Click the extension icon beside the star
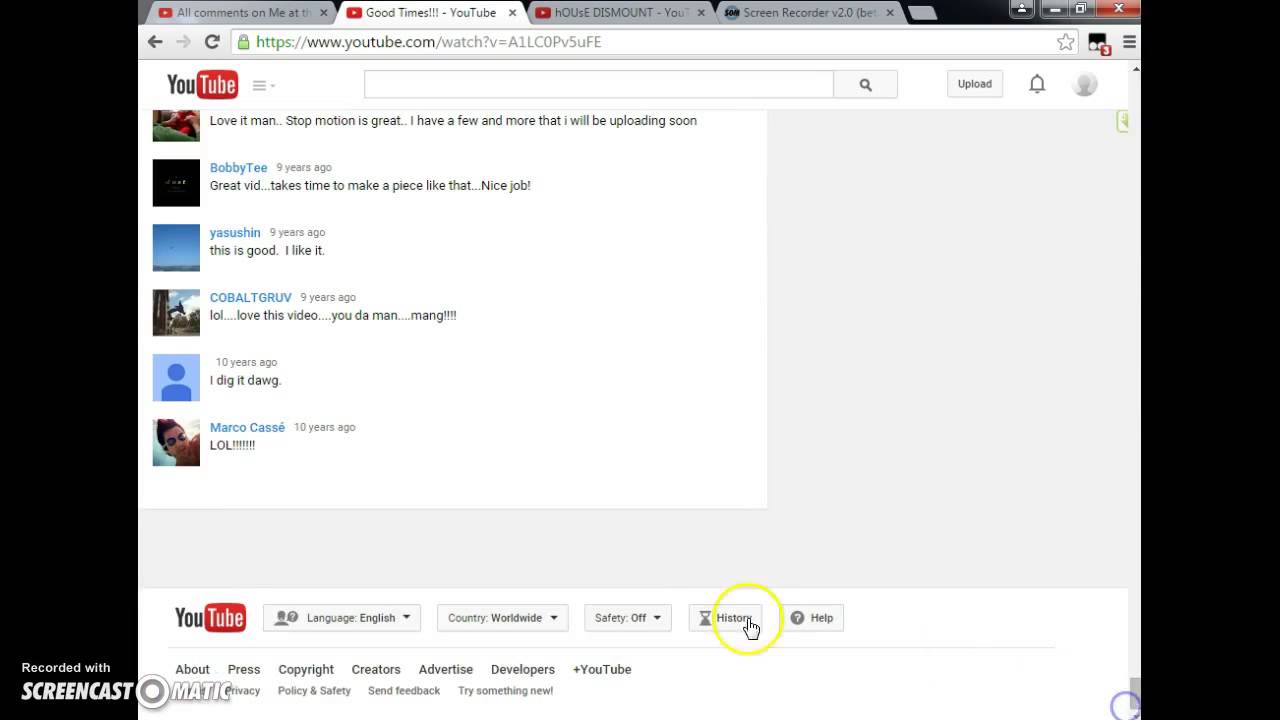The width and height of the screenshot is (1280, 720). point(1098,43)
